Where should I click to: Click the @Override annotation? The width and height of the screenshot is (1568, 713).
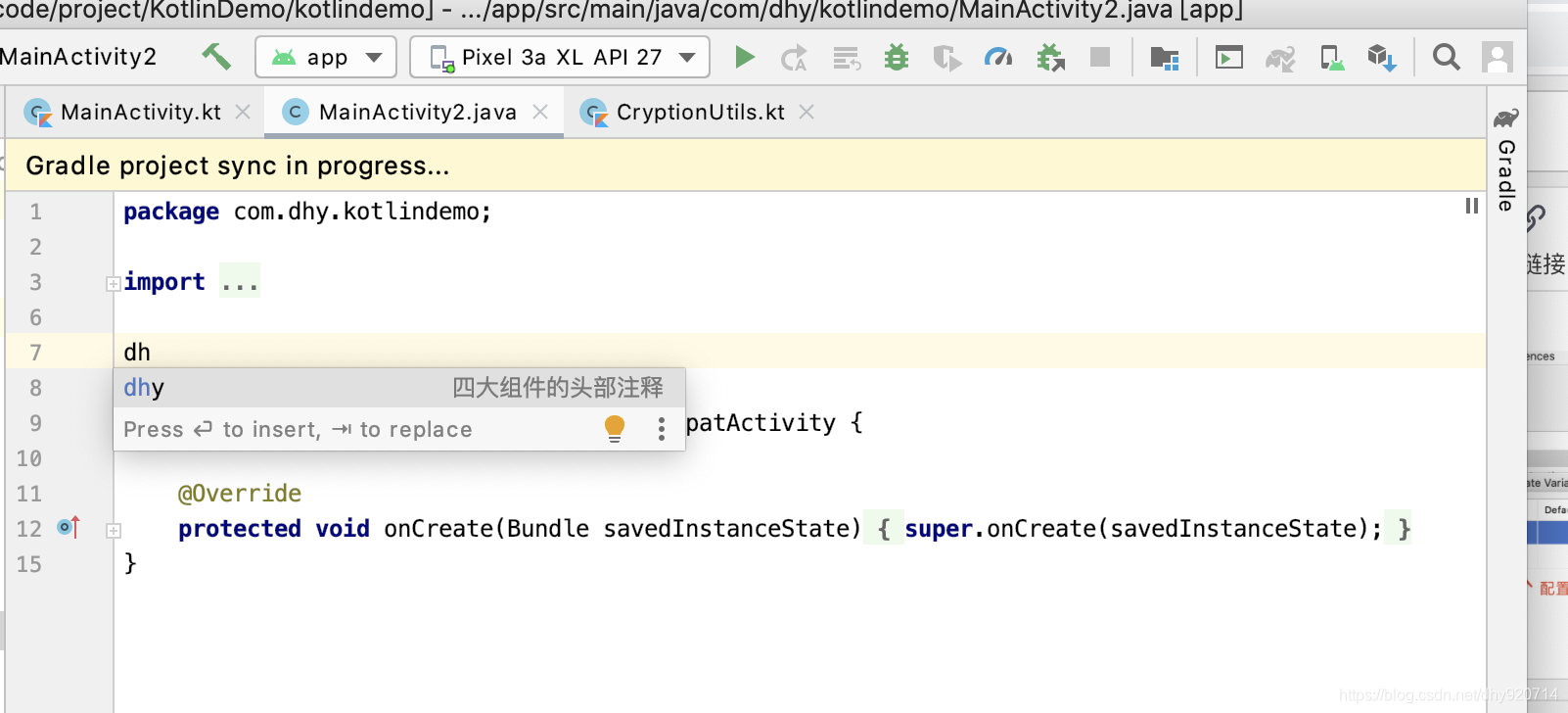click(240, 494)
